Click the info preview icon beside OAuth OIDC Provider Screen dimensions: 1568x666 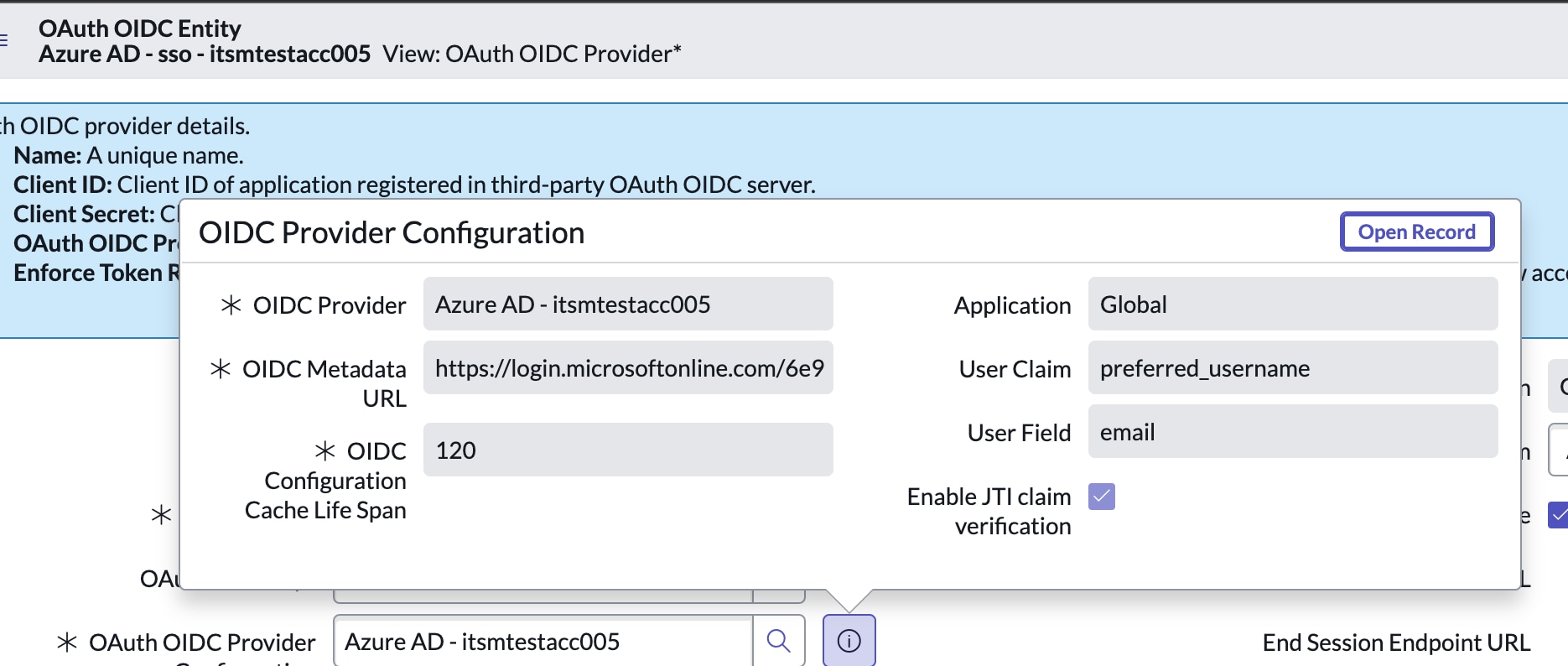click(849, 641)
